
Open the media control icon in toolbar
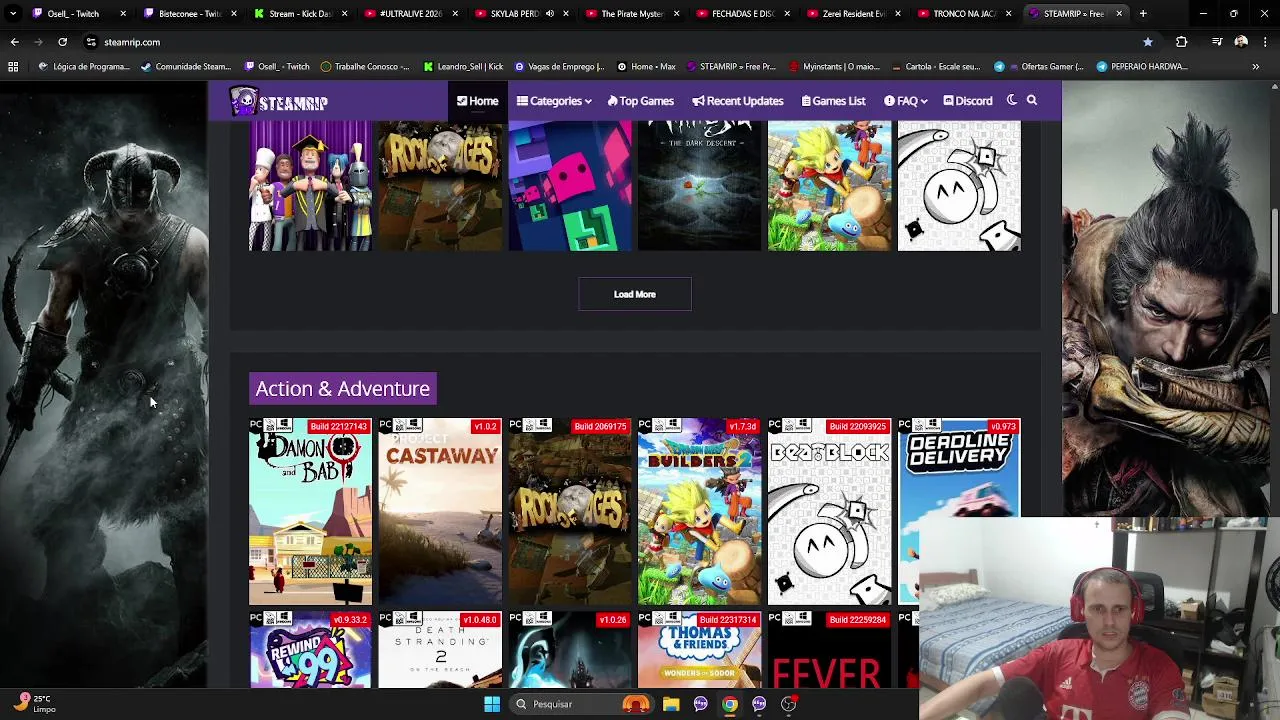(1217, 42)
